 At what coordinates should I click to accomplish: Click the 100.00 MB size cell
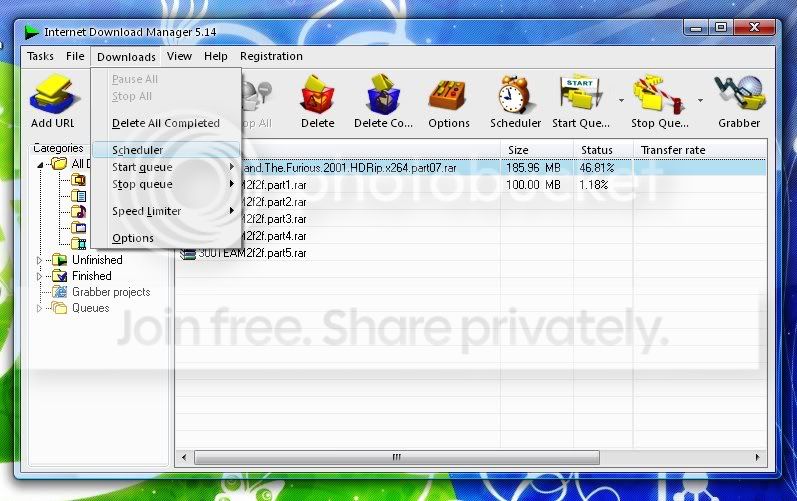coord(533,185)
